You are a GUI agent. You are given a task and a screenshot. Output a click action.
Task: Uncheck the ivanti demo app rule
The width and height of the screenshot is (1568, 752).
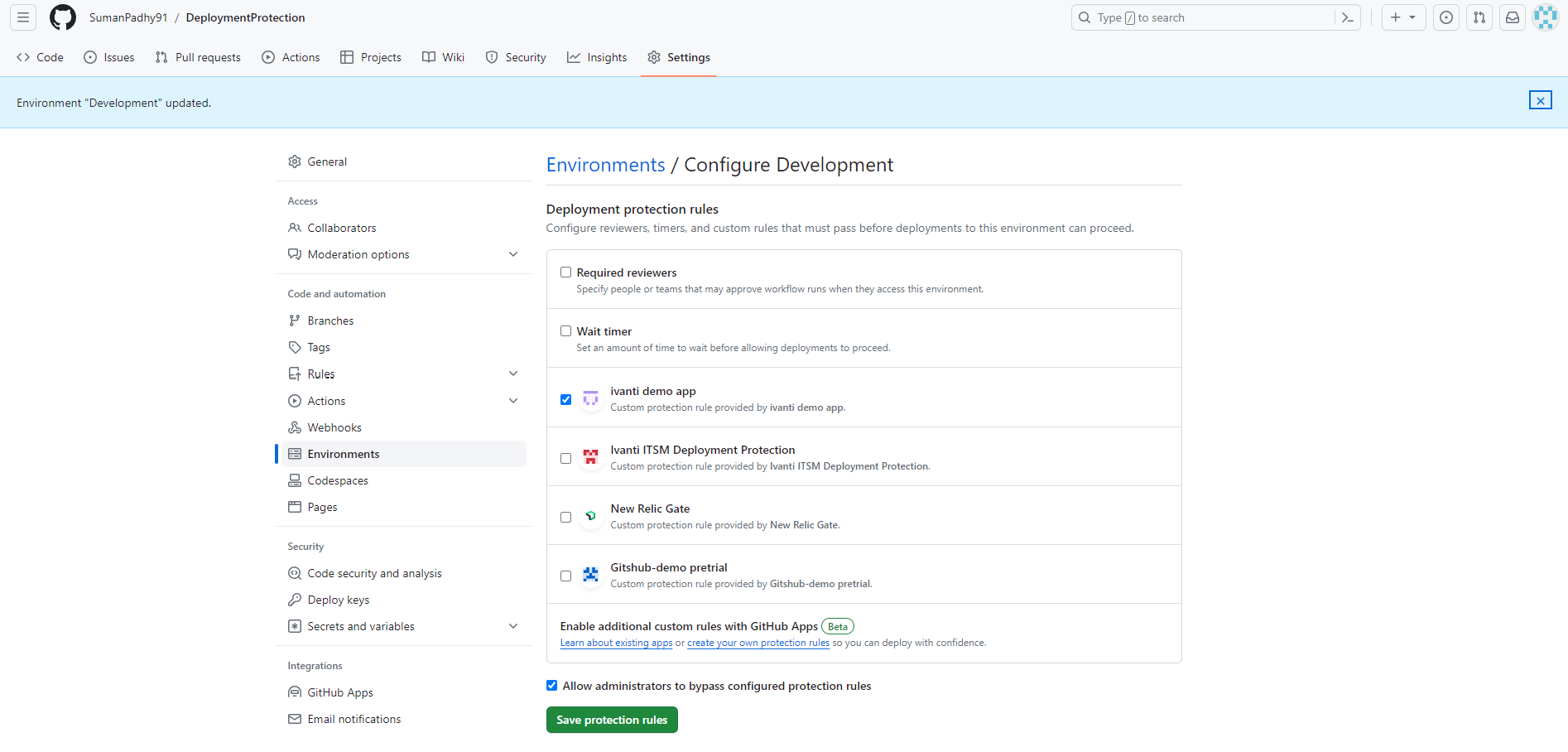click(x=566, y=399)
